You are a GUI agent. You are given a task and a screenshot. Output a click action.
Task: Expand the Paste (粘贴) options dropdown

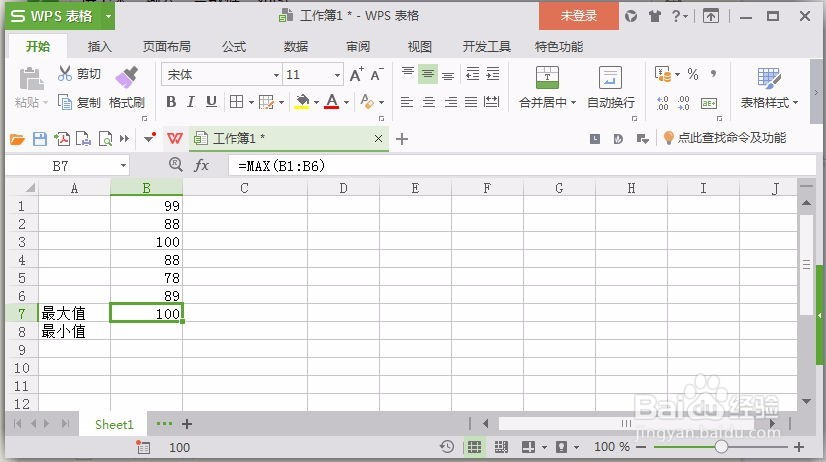(x=45, y=102)
